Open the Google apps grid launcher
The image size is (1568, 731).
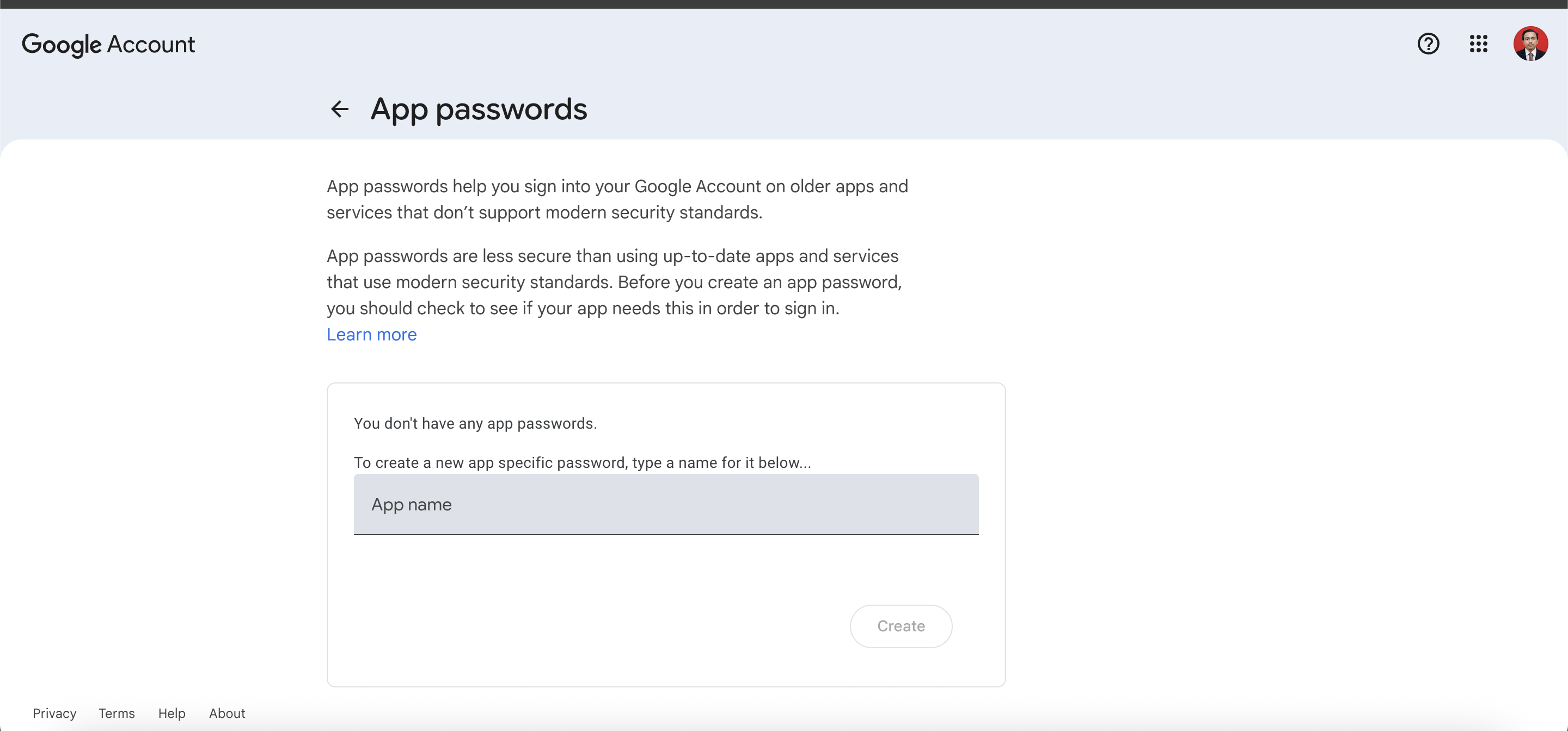(x=1479, y=44)
